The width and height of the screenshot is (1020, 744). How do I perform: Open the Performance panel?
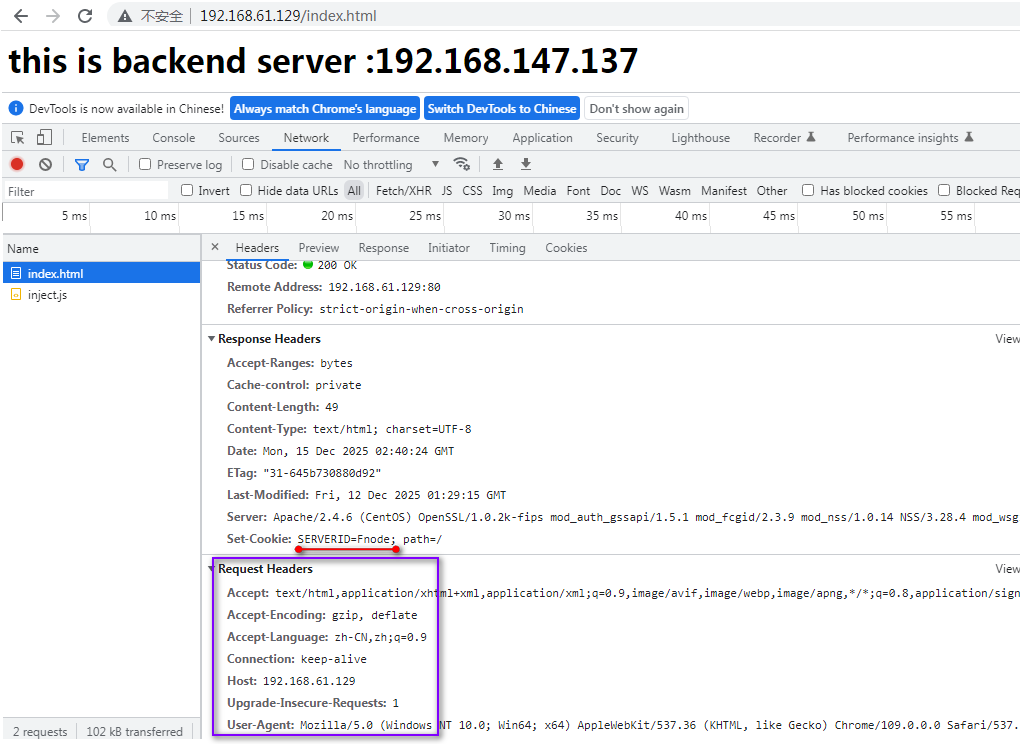pos(386,138)
